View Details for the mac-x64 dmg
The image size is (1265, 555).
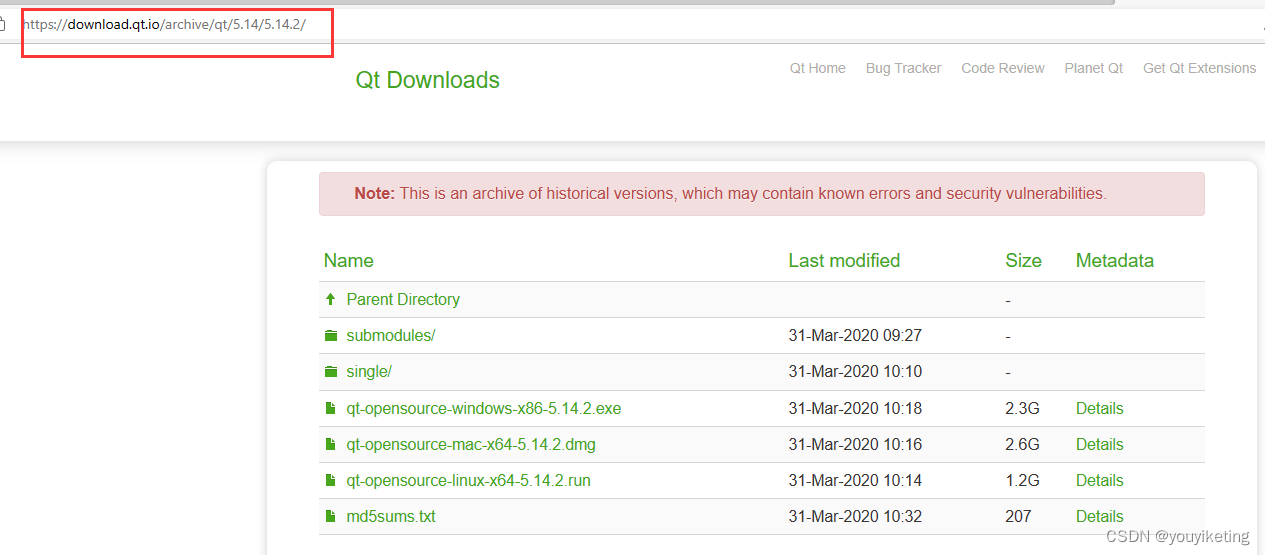(1100, 444)
